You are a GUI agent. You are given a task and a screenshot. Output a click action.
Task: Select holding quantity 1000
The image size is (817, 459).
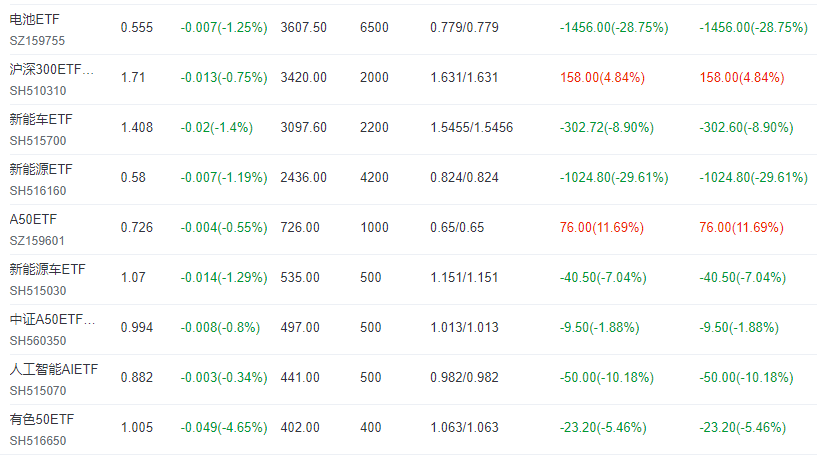point(374,228)
